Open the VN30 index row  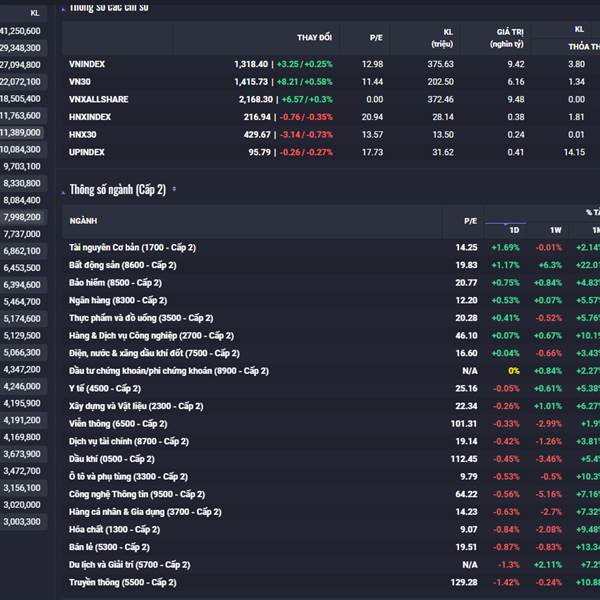coord(331,82)
